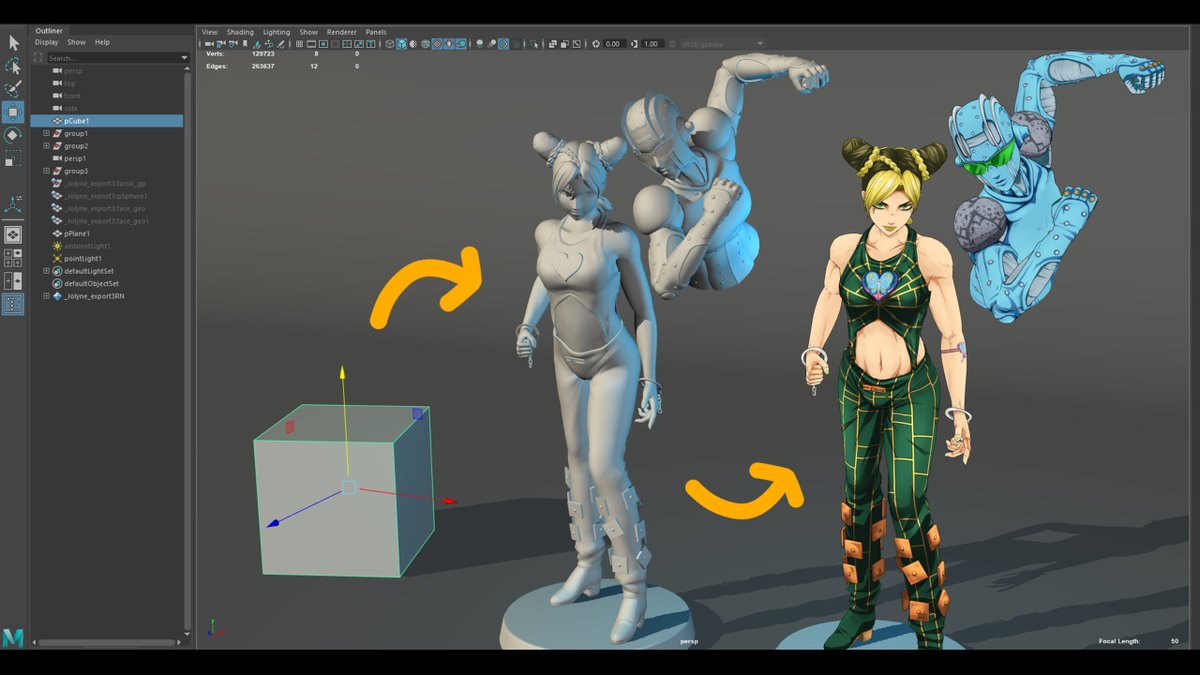Click the Use Default Material icon
1200x675 pixels.
coord(413,44)
